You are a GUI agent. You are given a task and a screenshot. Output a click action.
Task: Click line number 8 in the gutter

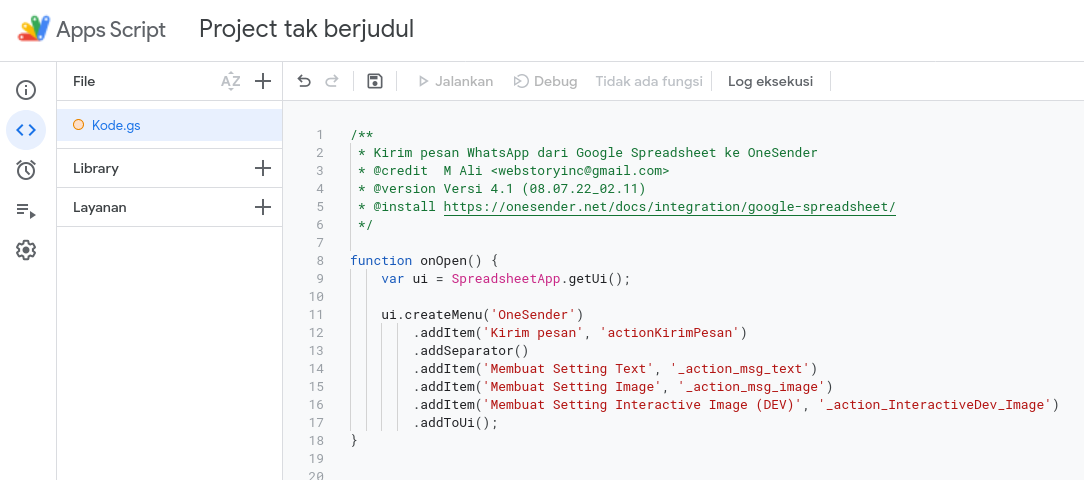coord(319,261)
